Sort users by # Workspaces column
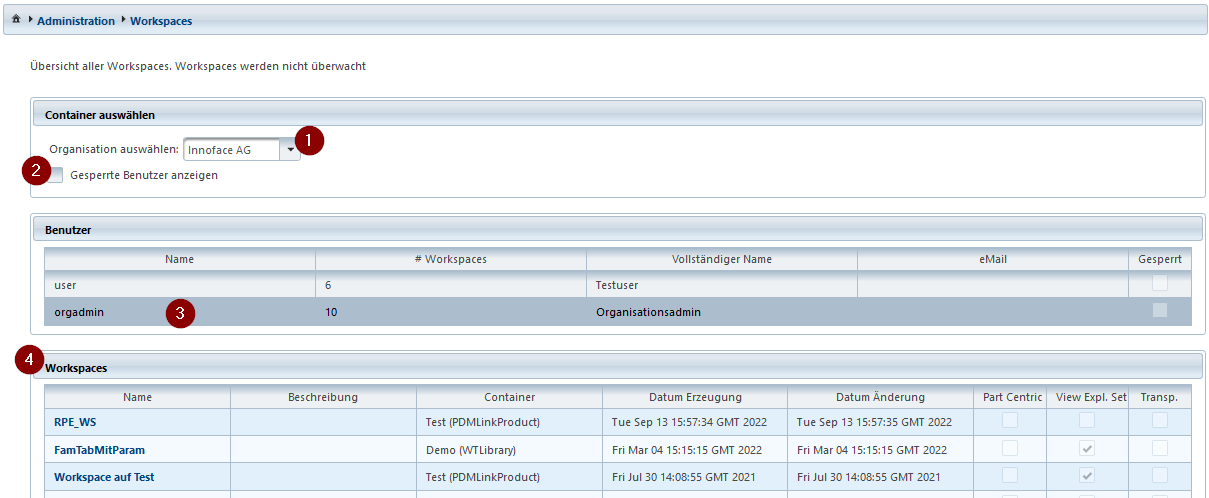The height and width of the screenshot is (498, 1209). click(450, 259)
